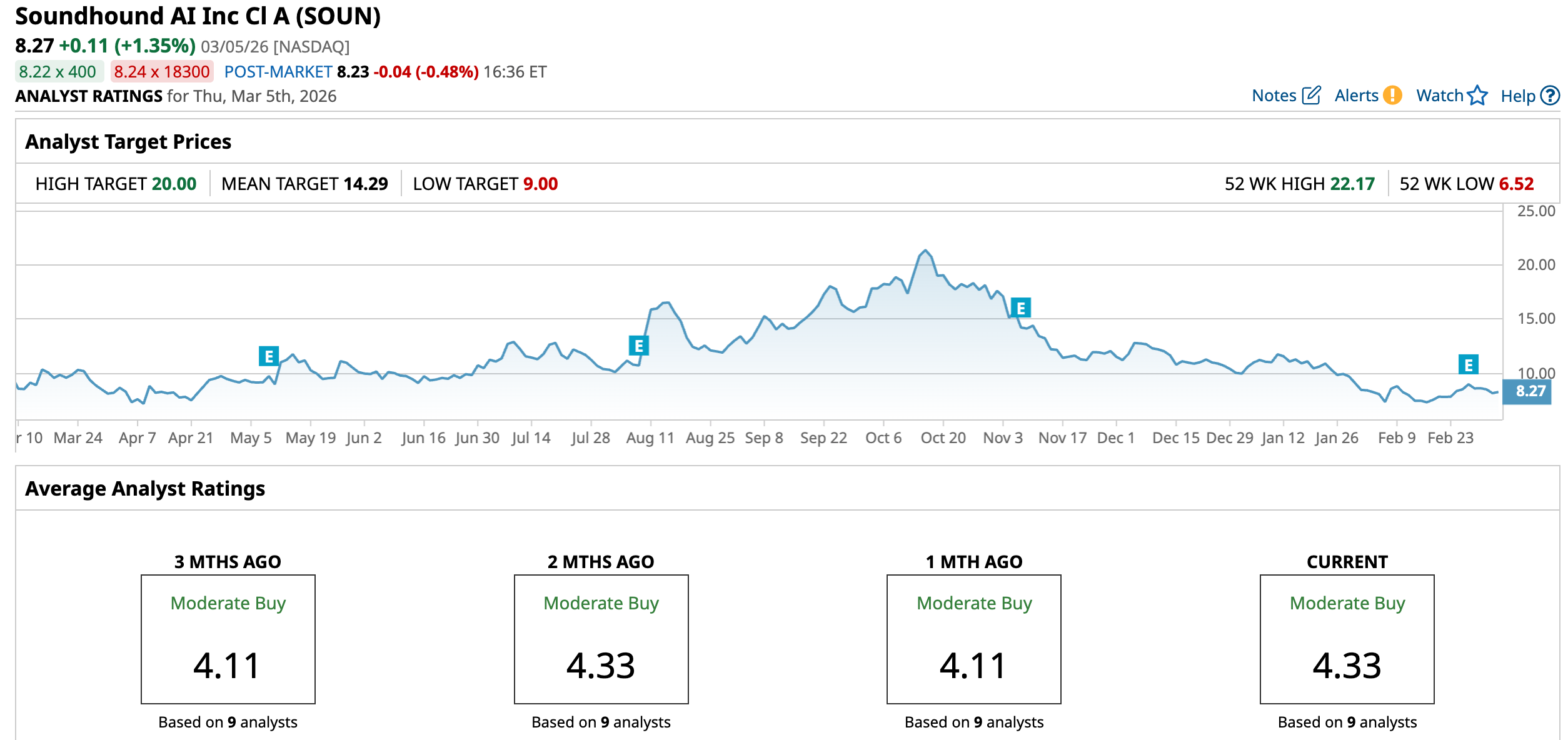Select the 2 MTHS AGO rating box
The image size is (1568, 740).
pyautogui.click(x=601, y=639)
